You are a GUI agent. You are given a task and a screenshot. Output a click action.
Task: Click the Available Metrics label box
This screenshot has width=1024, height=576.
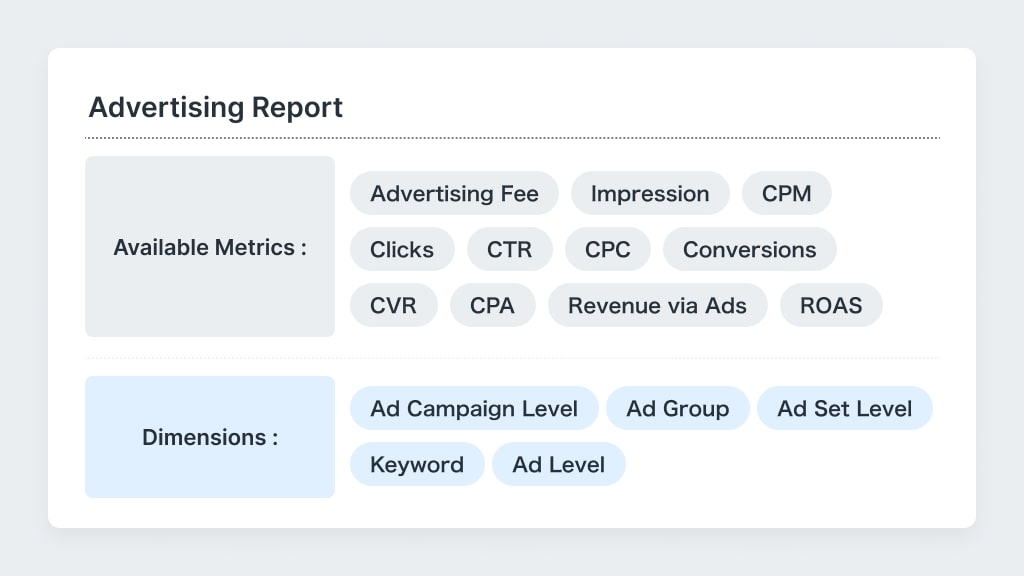210,247
